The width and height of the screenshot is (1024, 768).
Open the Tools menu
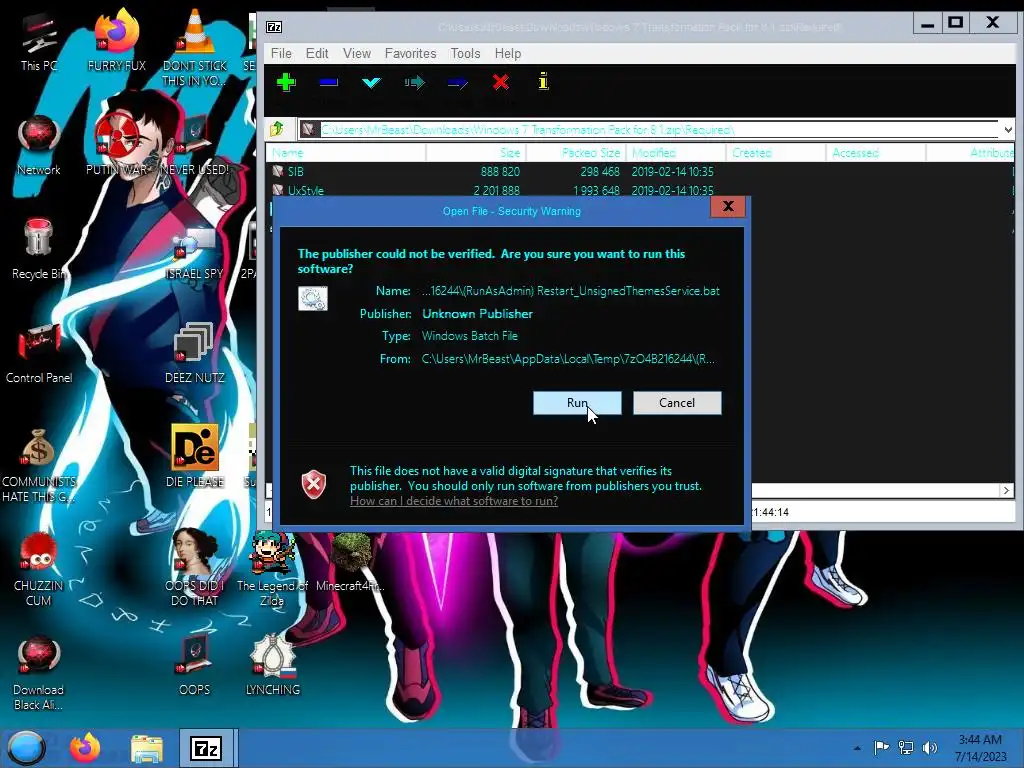click(466, 54)
